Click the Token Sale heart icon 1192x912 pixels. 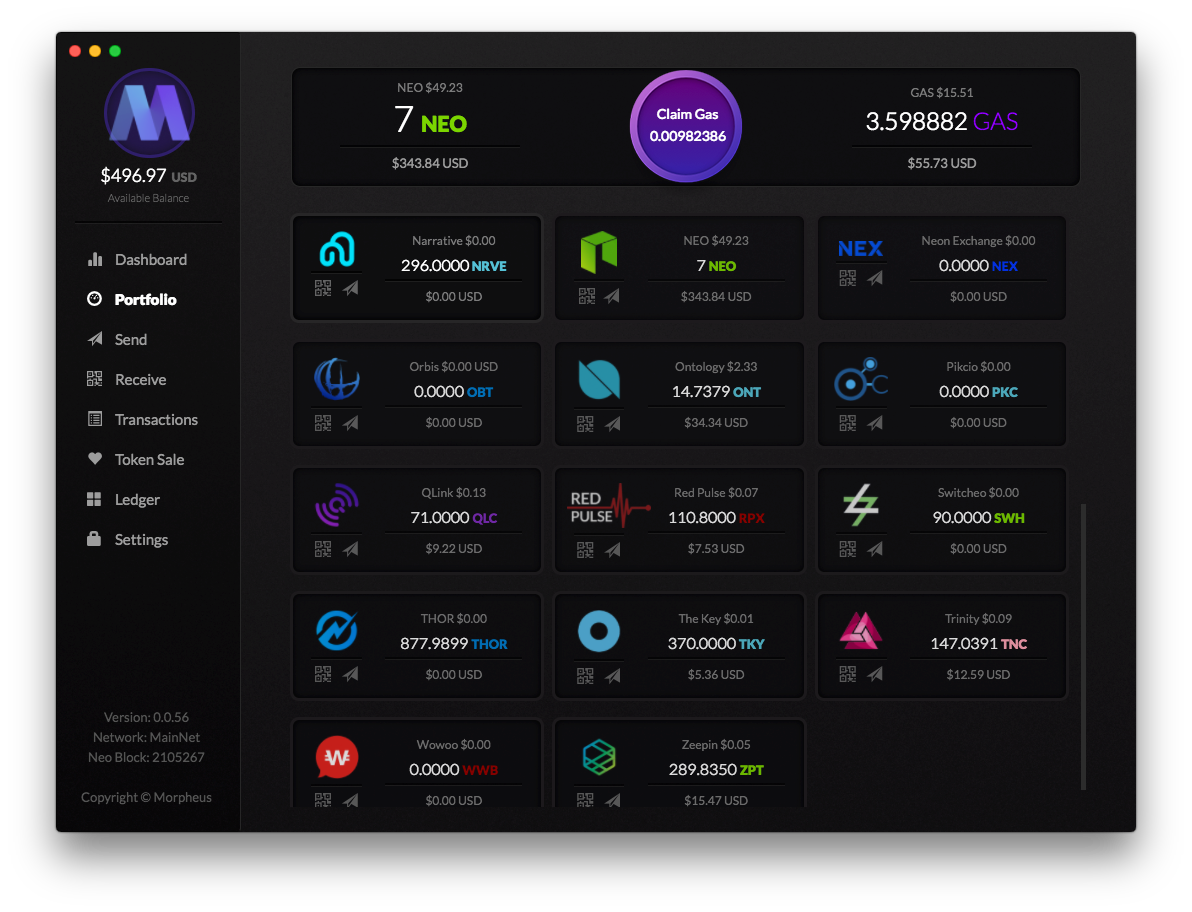coord(94,458)
